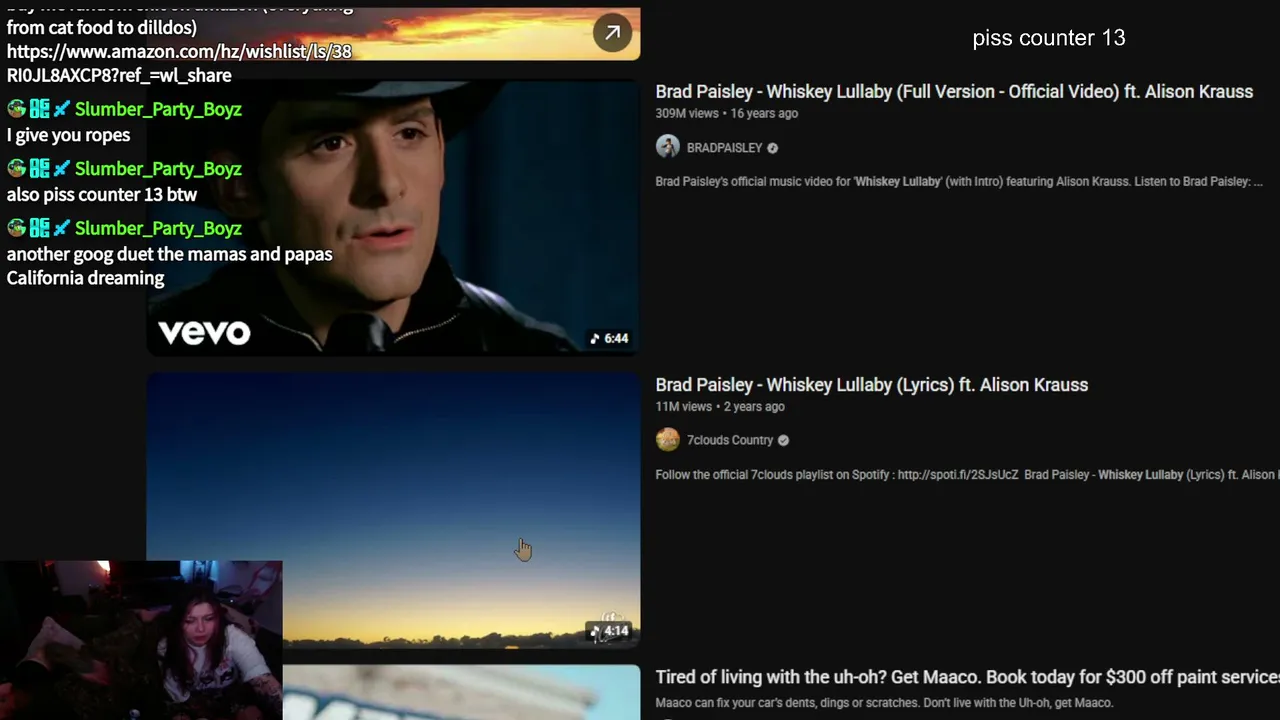Open the Maaco ad thumbnail
This screenshot has height=720, width=1280.
click(461, 692)
